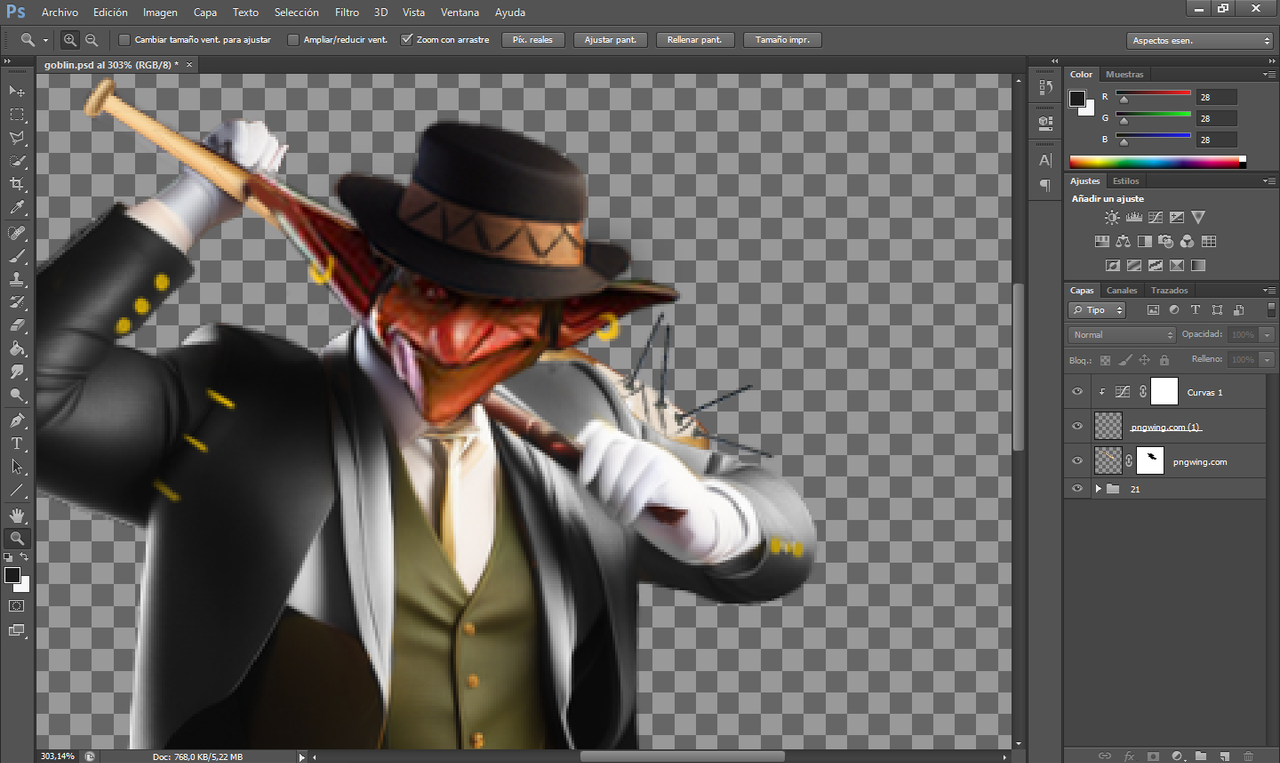Select the Move tool
Screen dimensions: 1280x763
point(17,91)
